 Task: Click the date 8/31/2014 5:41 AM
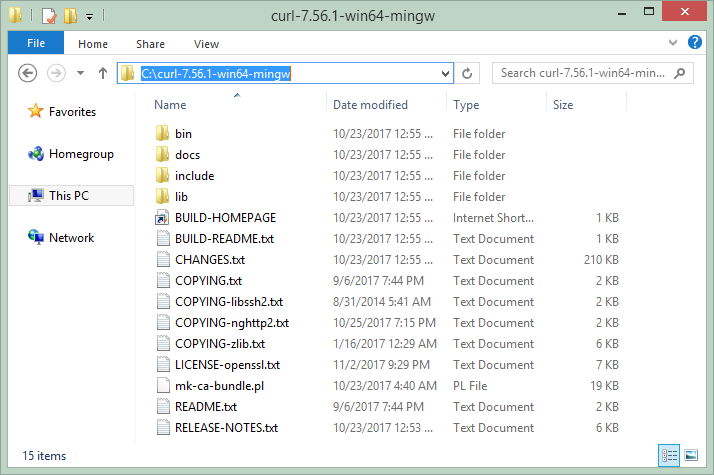pos(382,301)
